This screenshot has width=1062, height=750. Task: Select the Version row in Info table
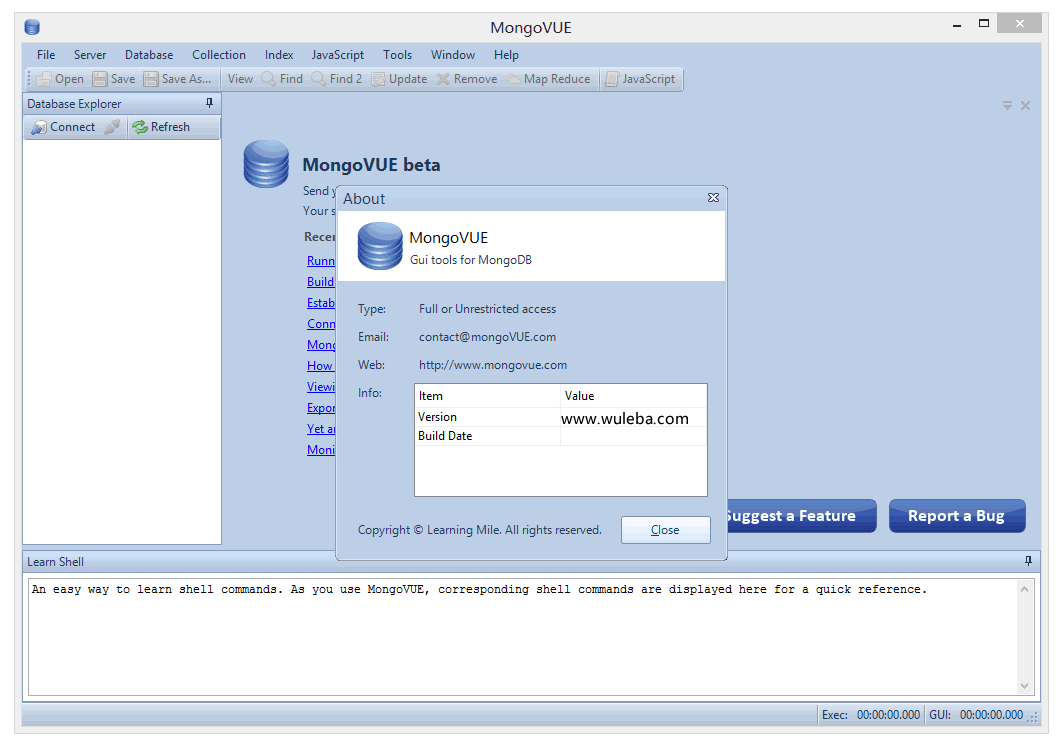(x=561, y=417)
